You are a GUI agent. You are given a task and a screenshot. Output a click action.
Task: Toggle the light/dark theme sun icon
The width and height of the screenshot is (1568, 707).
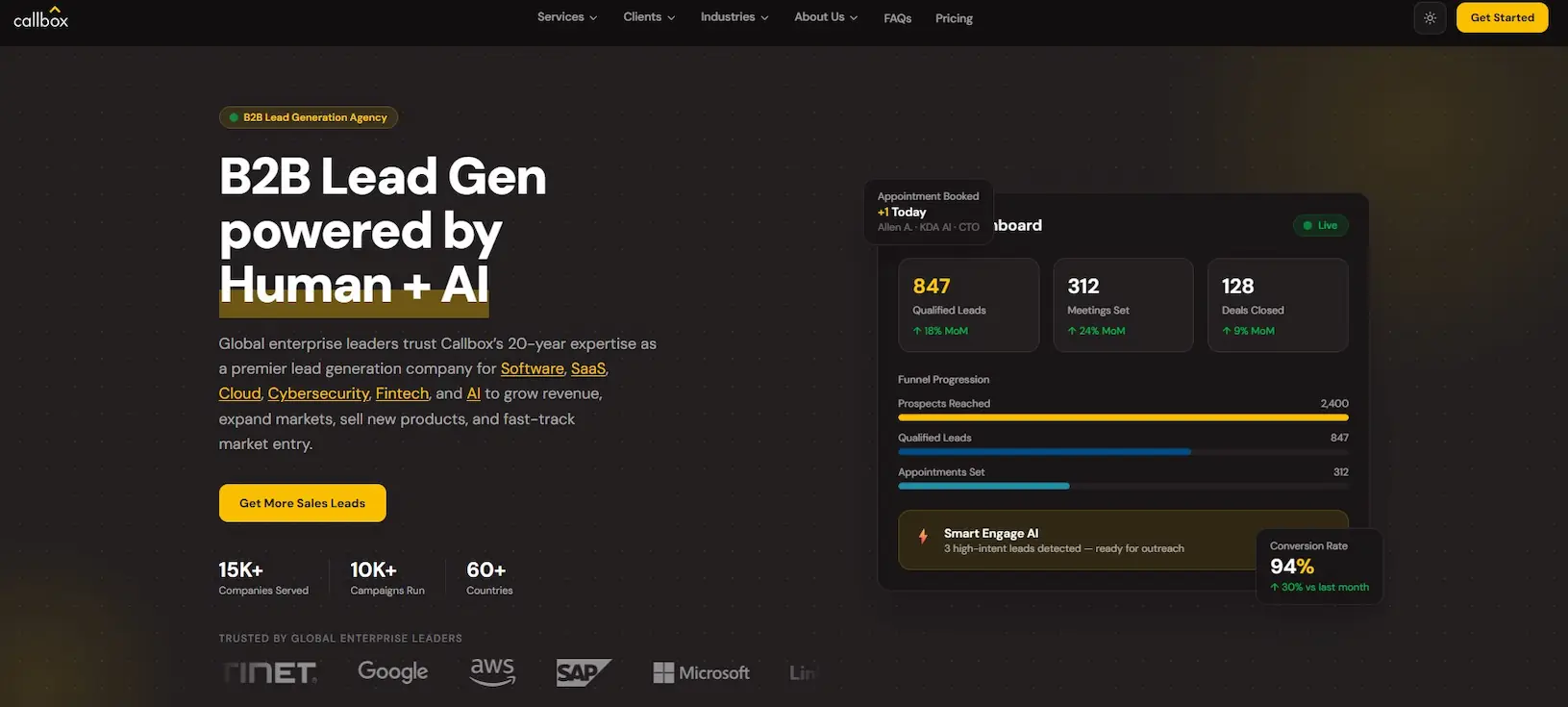(x=1430, y=18)
